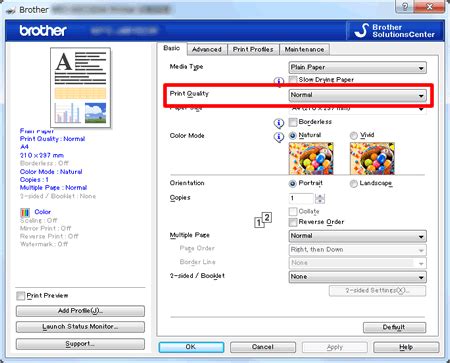Close the printer dialog window
The image size is (450, 363).
pyautogui.click(x=429, y=7)
